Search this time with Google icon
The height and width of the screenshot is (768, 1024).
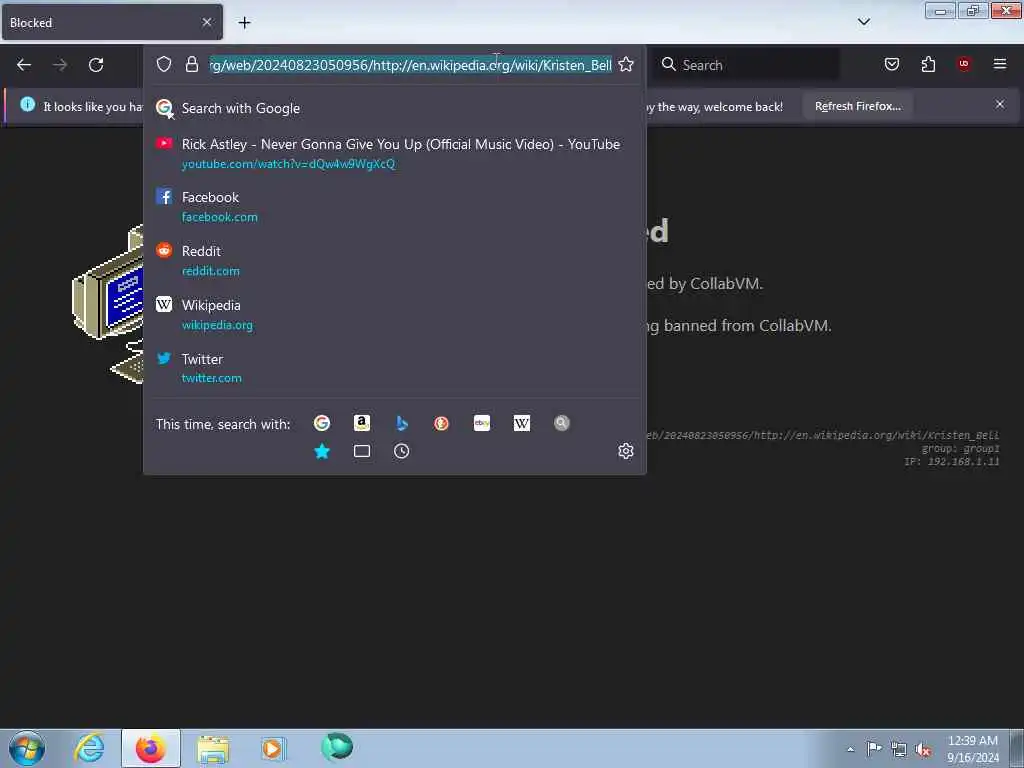pyautogui.click(x=322, y=423)
